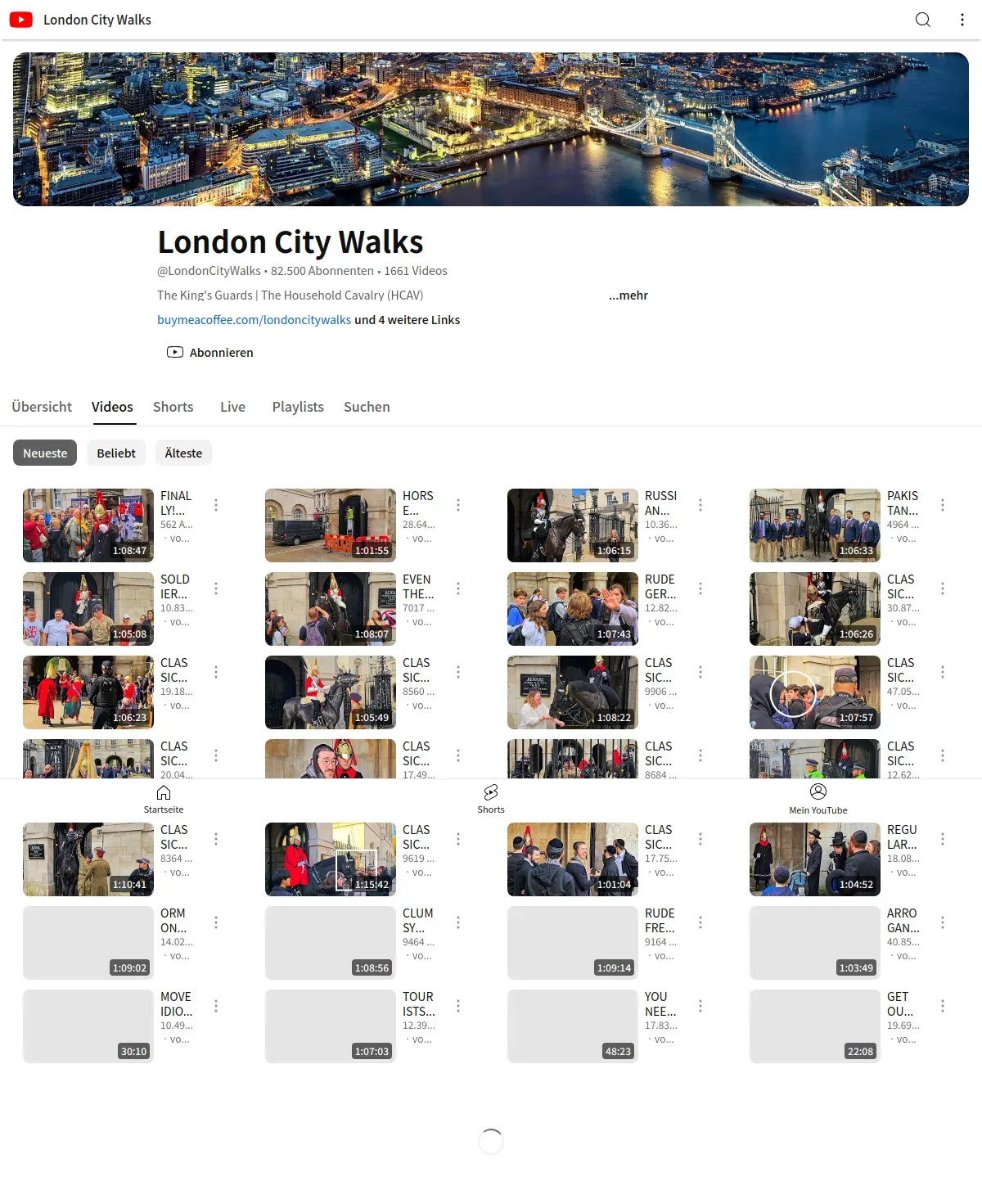Open options menu for CLUMSY video
Screen dimensions: 982x1204
458,922
